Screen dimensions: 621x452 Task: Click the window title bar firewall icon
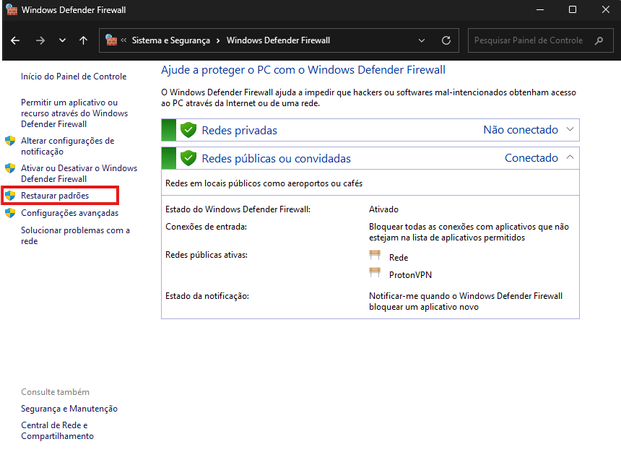[12, 10]
